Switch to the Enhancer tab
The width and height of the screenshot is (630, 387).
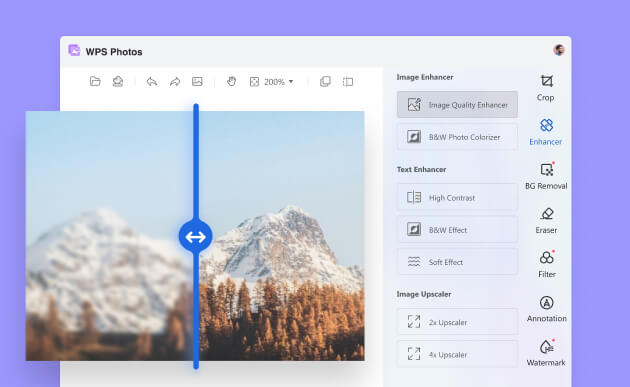[x=546, y=132]
